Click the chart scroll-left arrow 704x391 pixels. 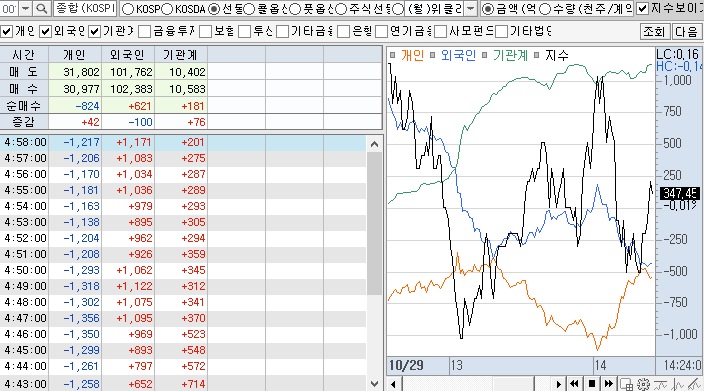pos(394,384)
